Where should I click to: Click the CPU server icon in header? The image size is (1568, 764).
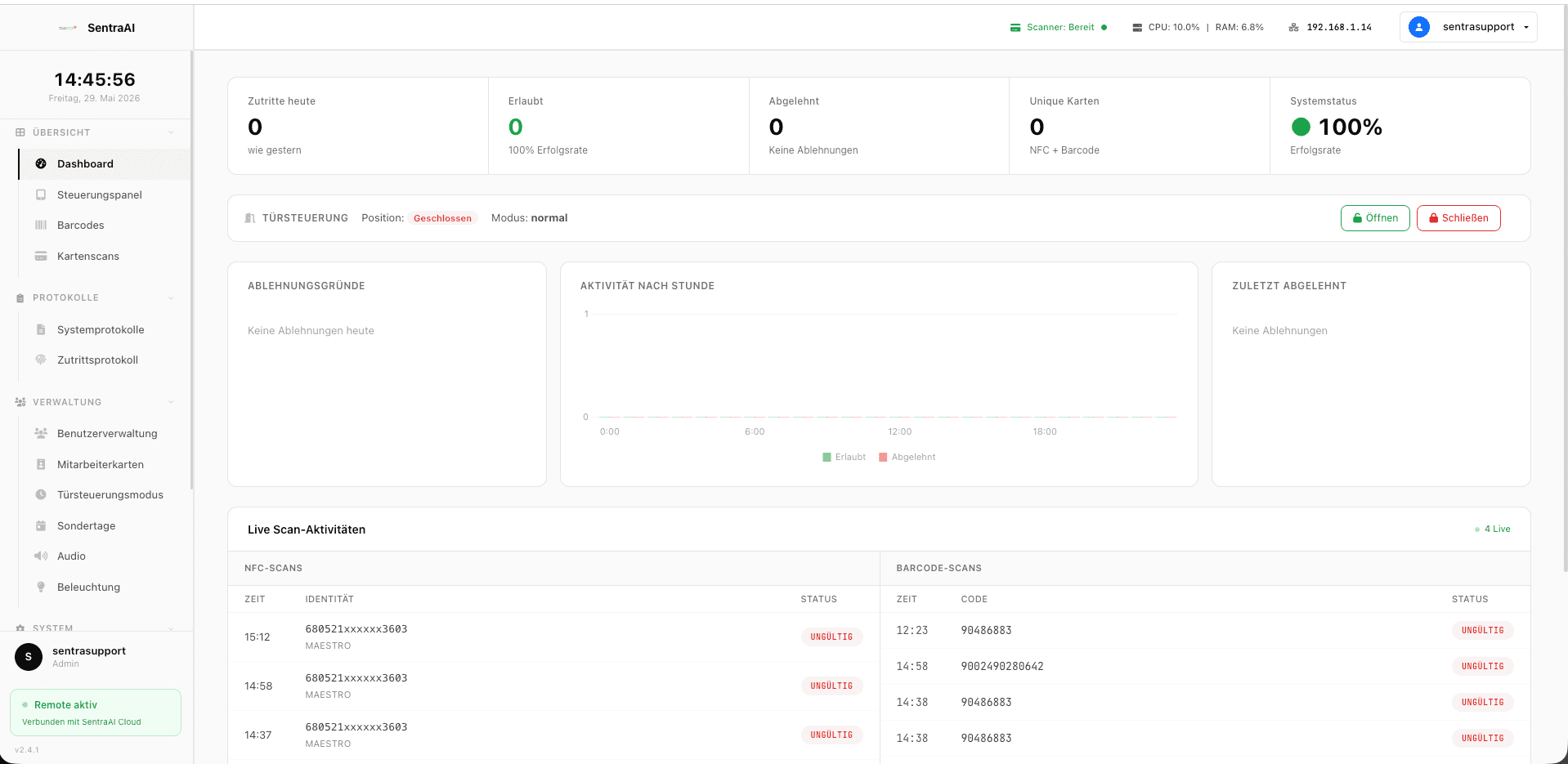coord(1137,28)
